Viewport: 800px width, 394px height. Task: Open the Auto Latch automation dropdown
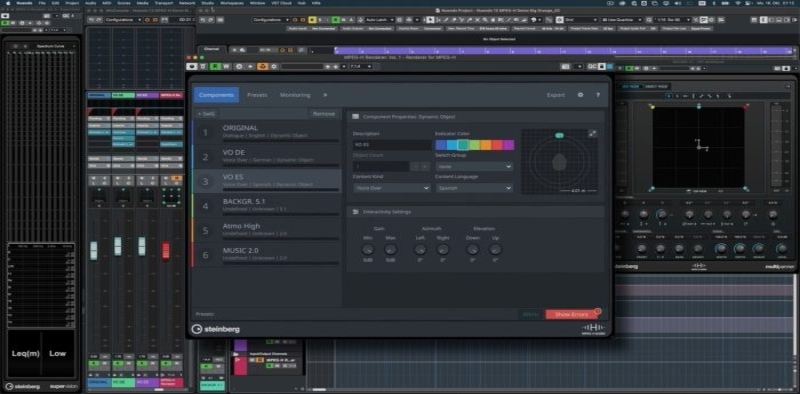(x=379, y=20)
